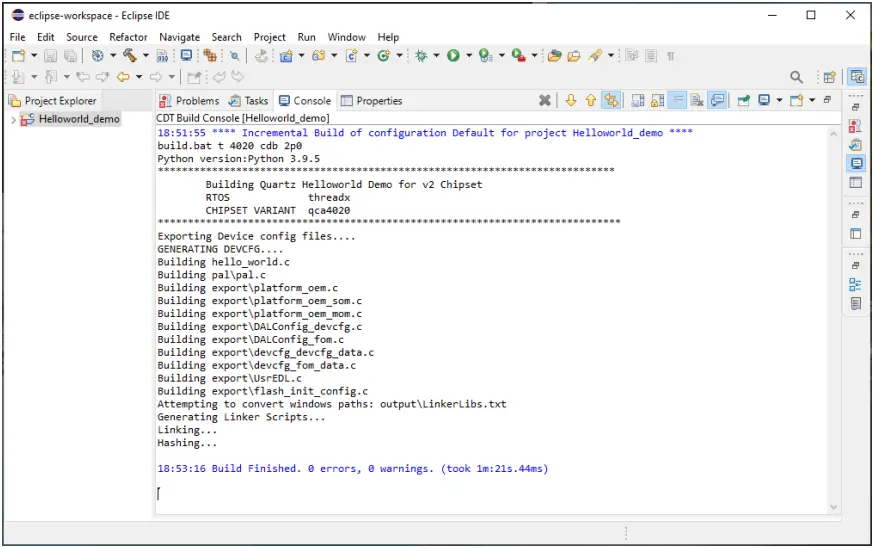Click the Outline view icon in right sidebar
Image resolution: width=874 pixels, height=548 pixels.
(856, 284)
